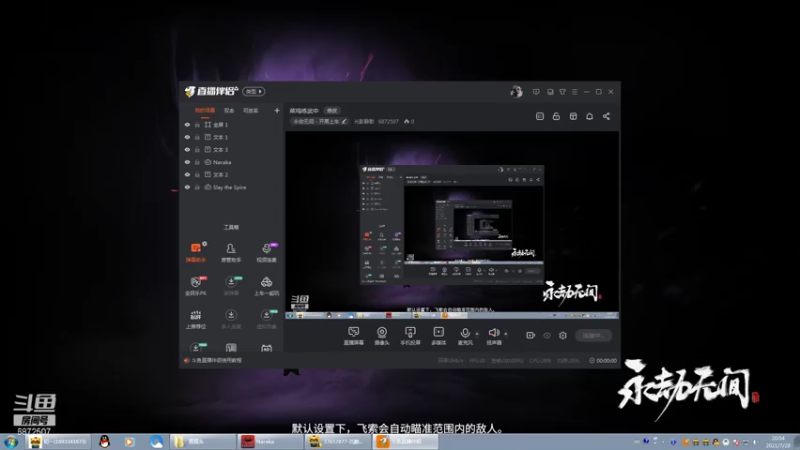
Task: Click the layout grid icon beside bell
Action: (x=573, y=116)
